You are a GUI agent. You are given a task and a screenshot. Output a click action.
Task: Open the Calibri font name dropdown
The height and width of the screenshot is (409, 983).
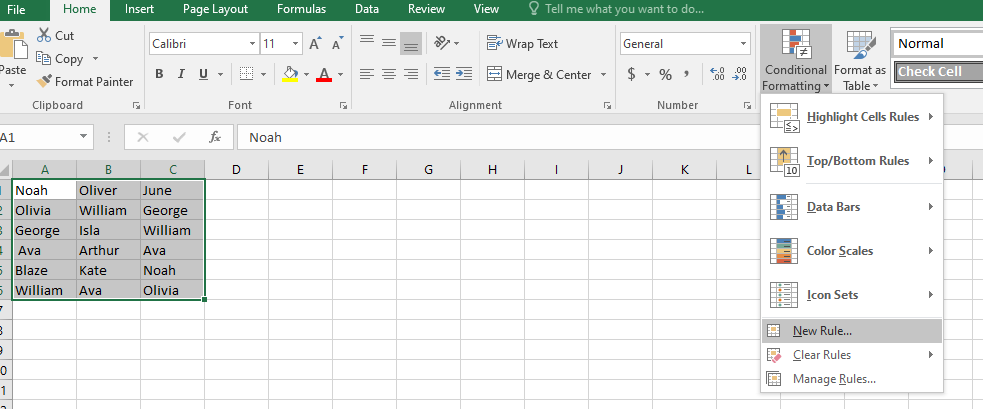pos(252,44)
